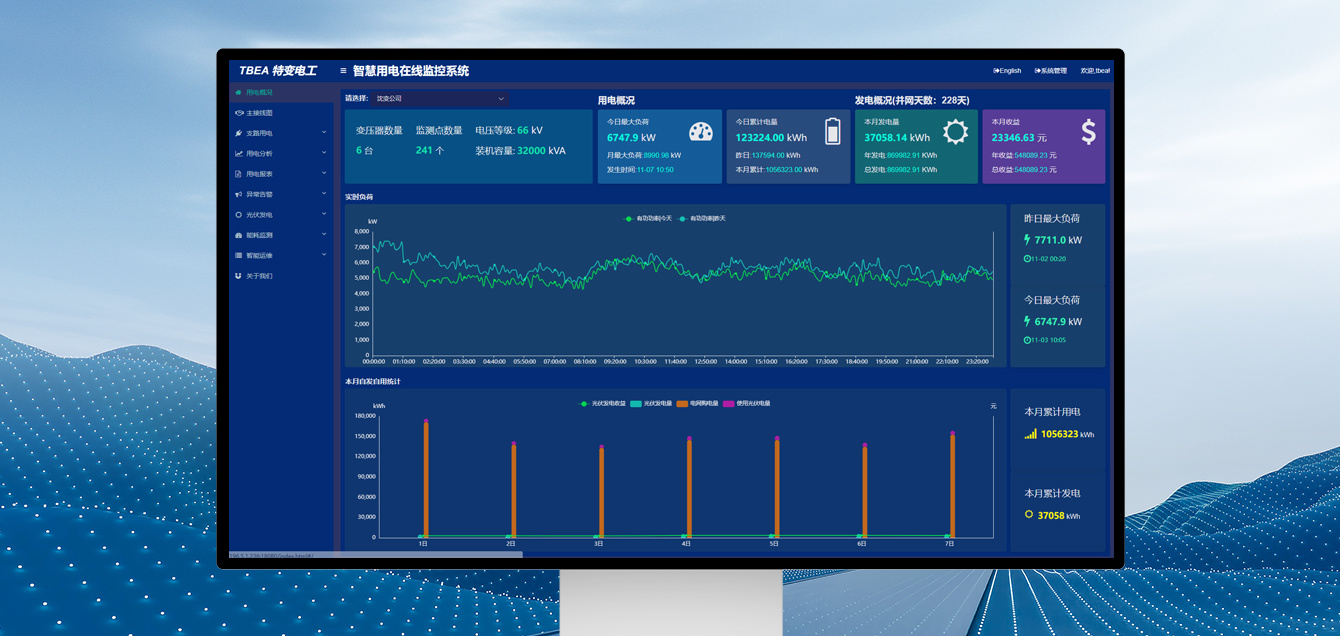Open the 用电概况 sidebar menu item

tap(258, 92)
